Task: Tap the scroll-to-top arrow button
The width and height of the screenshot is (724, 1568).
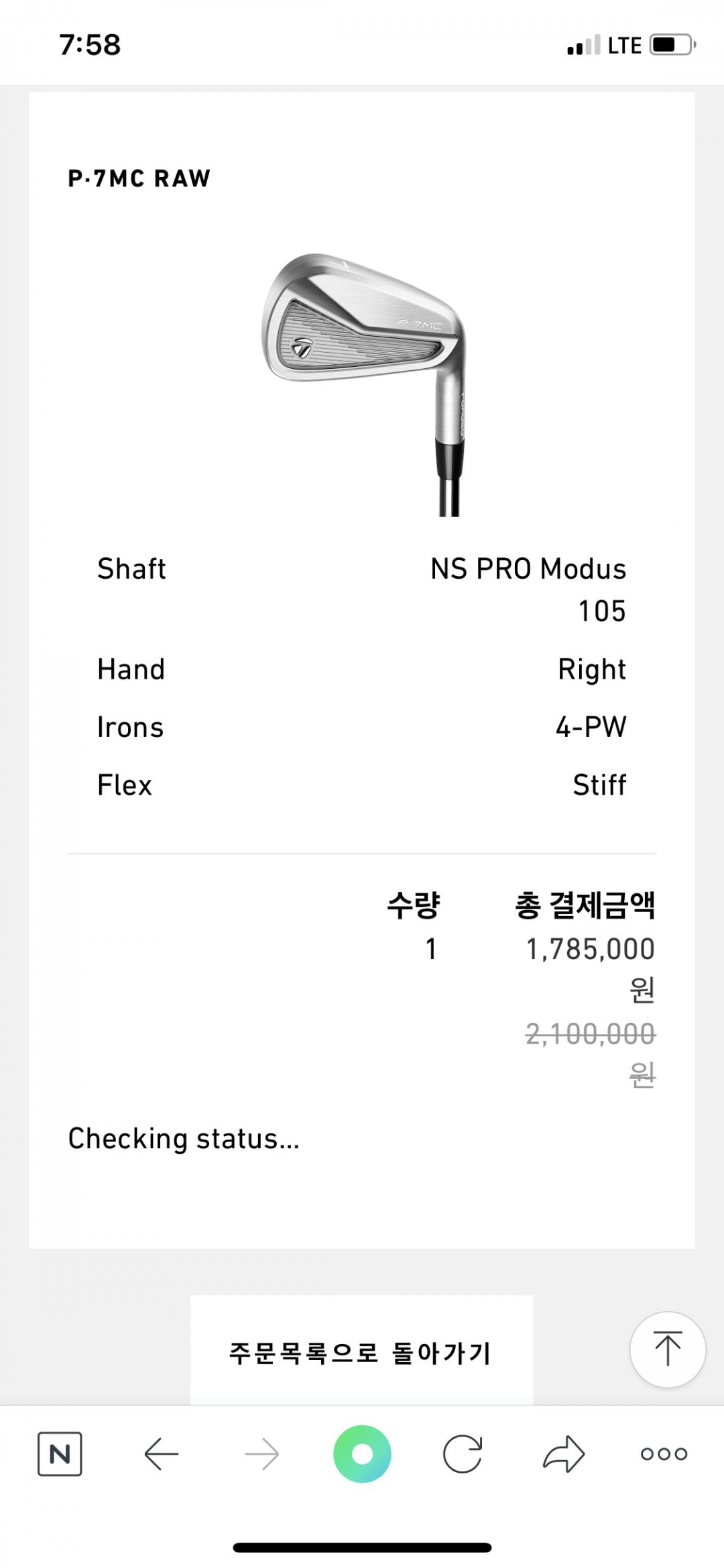Action: click(667, 1349)
